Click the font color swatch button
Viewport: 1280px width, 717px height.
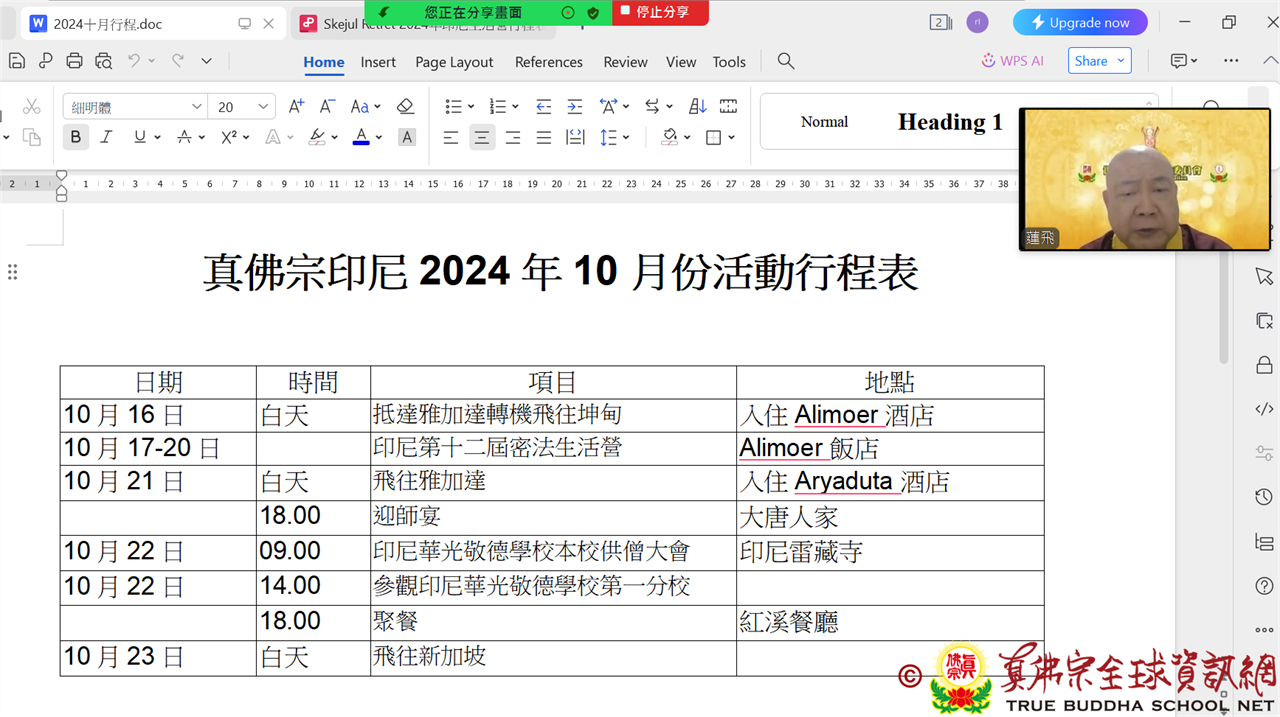(361, 137)
